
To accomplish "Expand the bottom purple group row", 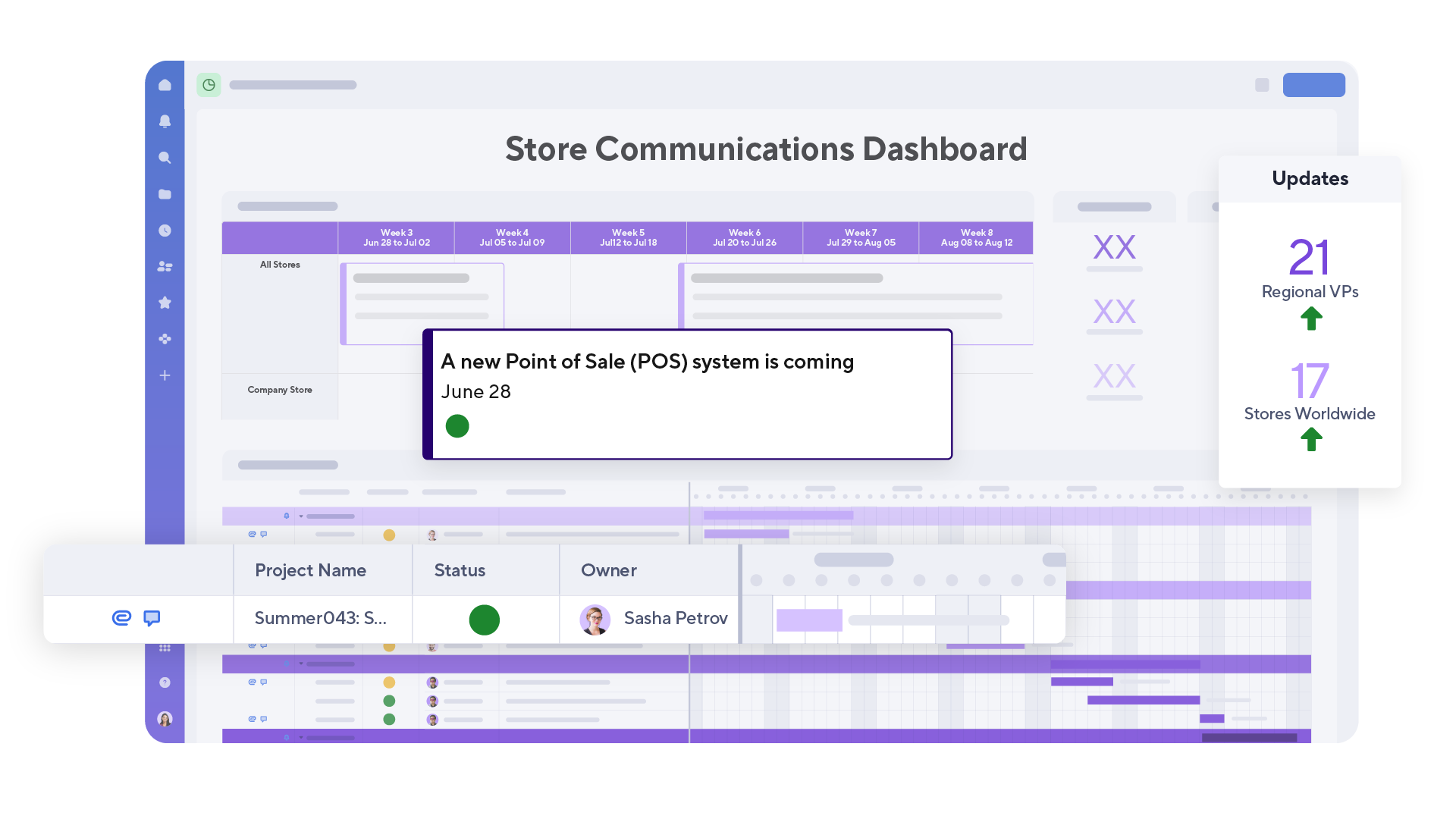I will click(301, 736).
